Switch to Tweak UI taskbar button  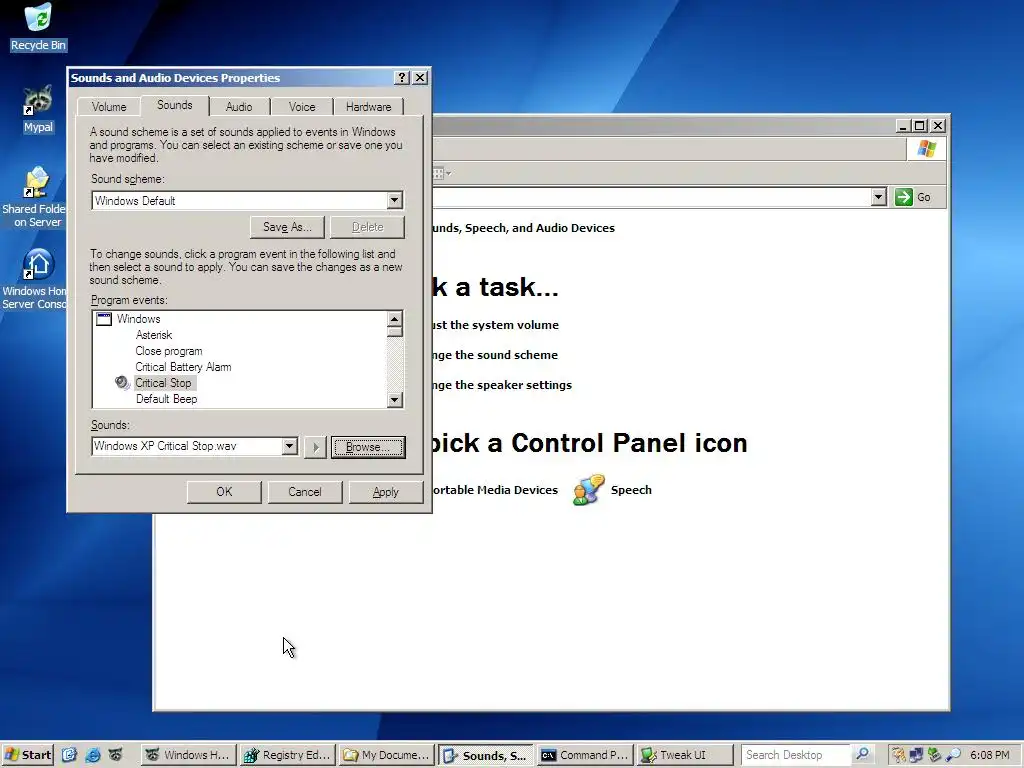click(x=684, y=755)
